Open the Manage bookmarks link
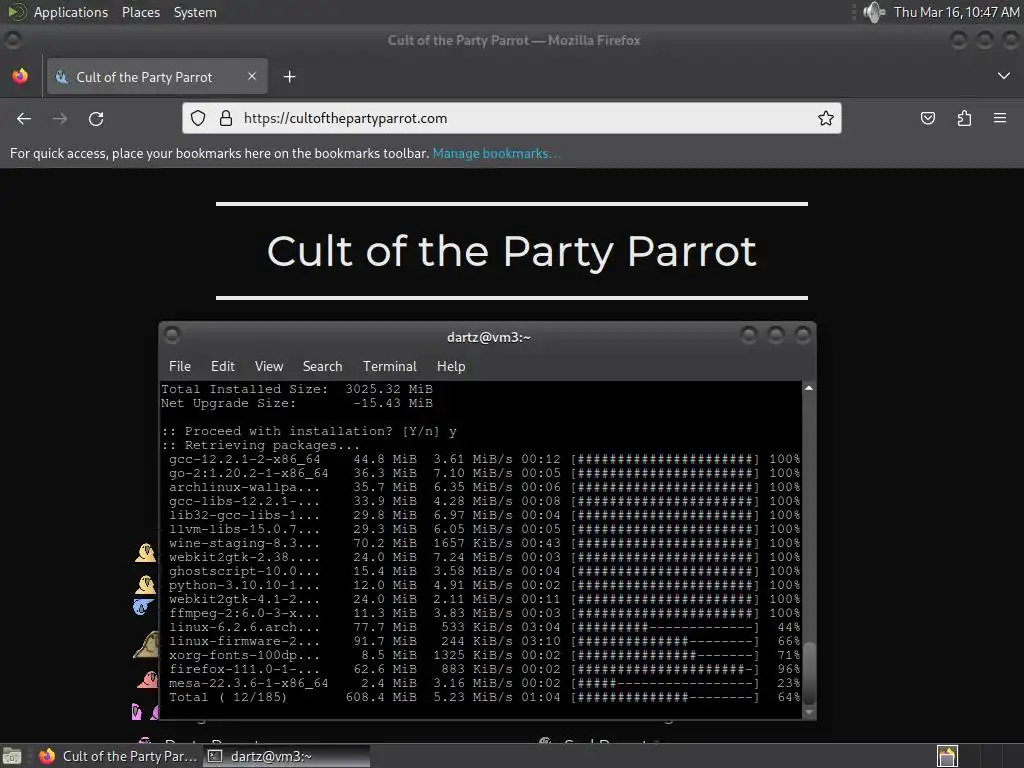 click(496, 153)
